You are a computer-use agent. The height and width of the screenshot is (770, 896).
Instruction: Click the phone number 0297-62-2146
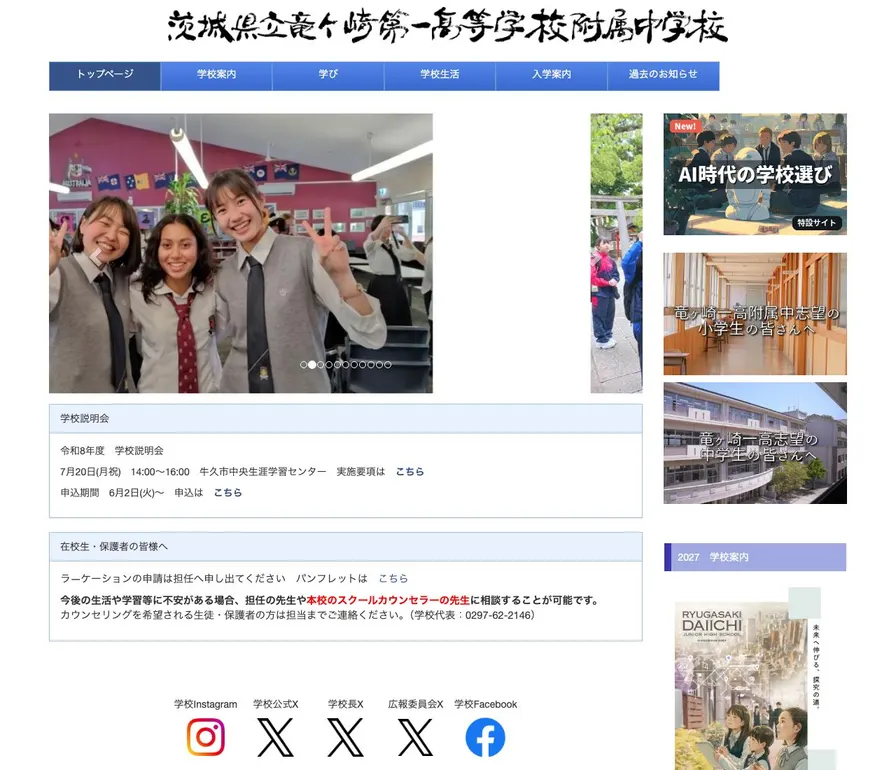[499, 615]
